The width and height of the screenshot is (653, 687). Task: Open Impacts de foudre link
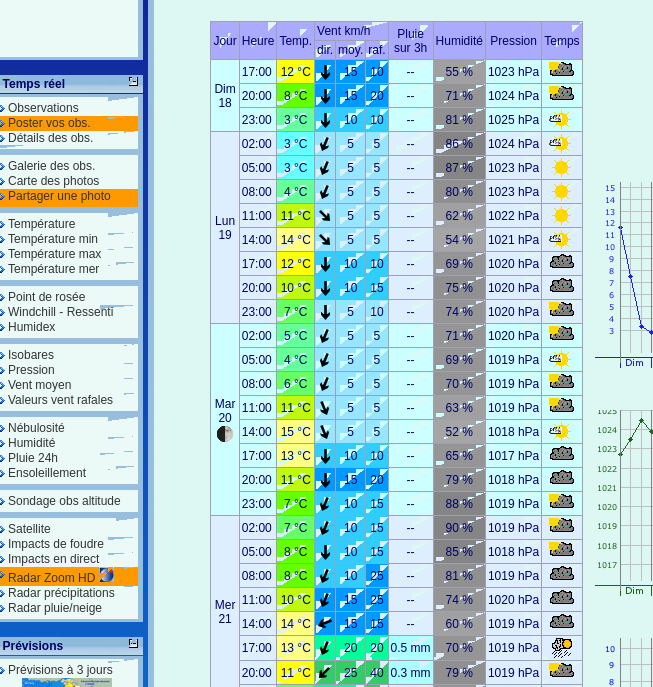pyautogui.click(x=56, y=544)
